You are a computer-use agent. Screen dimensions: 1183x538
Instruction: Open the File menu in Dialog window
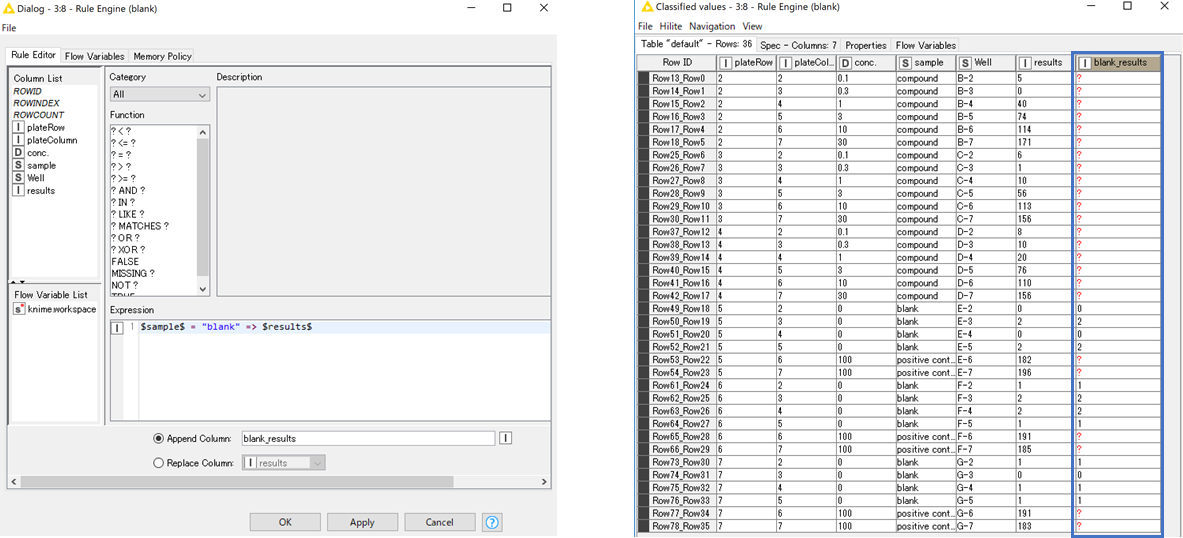9,28
